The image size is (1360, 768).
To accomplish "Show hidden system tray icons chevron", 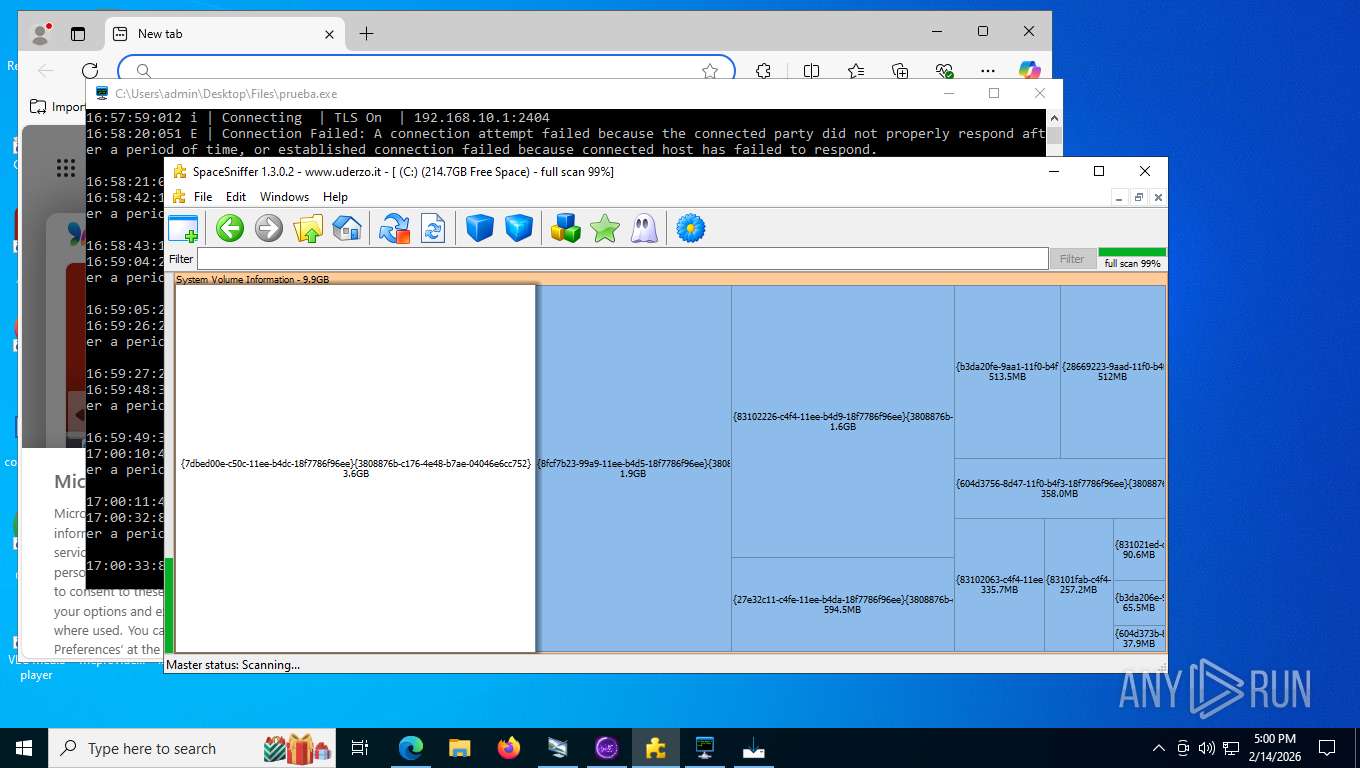I will [1159, 748].
